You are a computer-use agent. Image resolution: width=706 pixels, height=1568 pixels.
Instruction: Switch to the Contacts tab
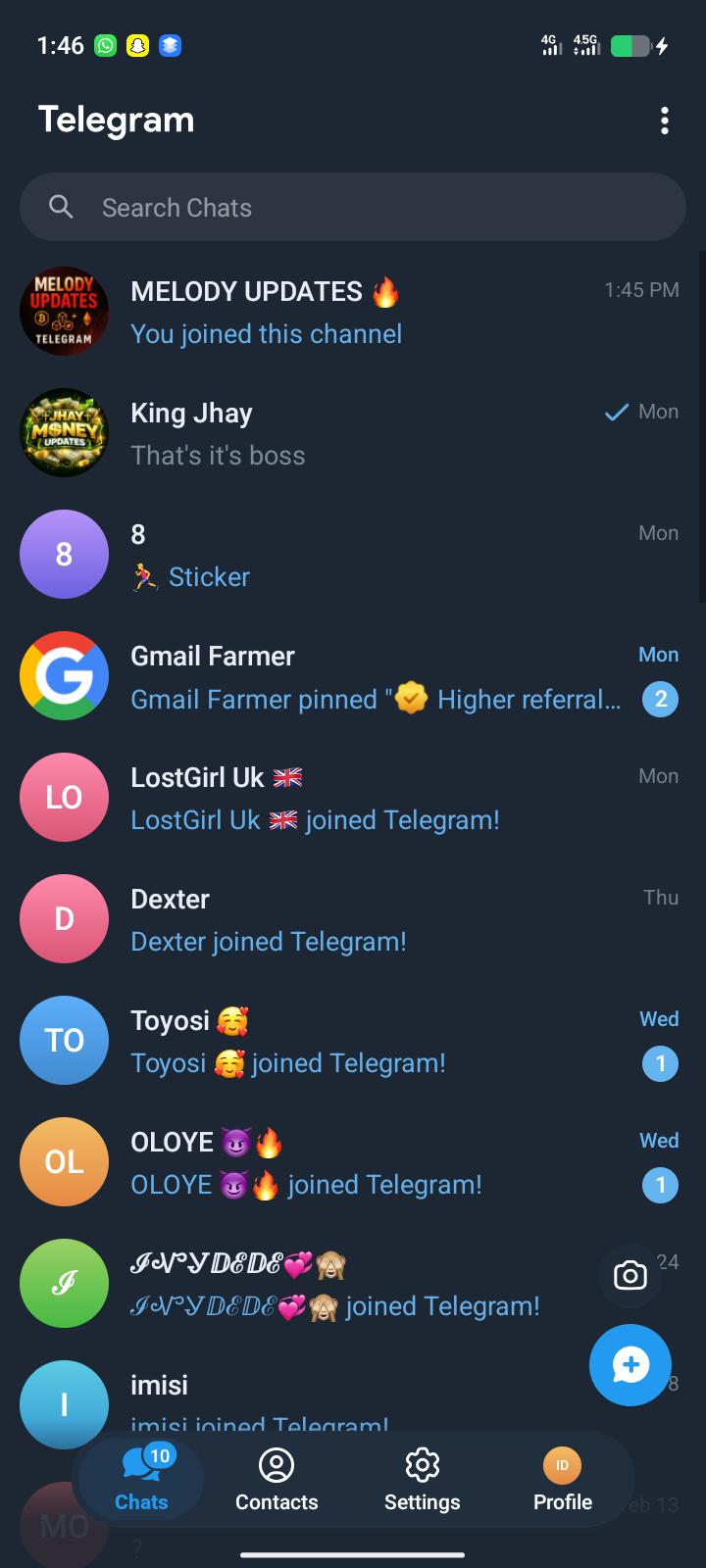tap(277, 1480)
